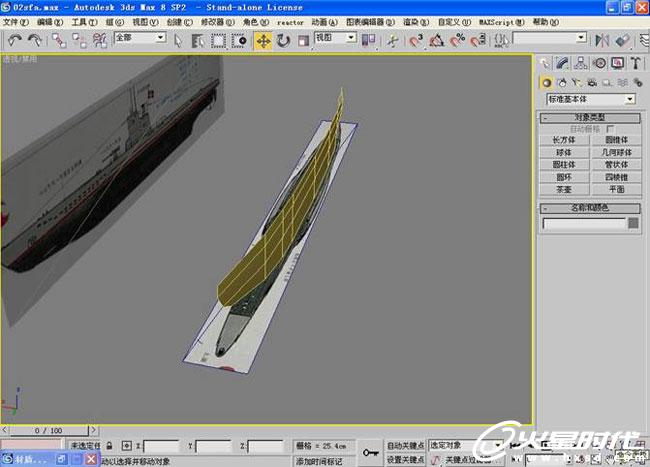The image size is (650, 467).
Task: Click the 茶壶 (Teapot) button
Action: coord(564,189)
